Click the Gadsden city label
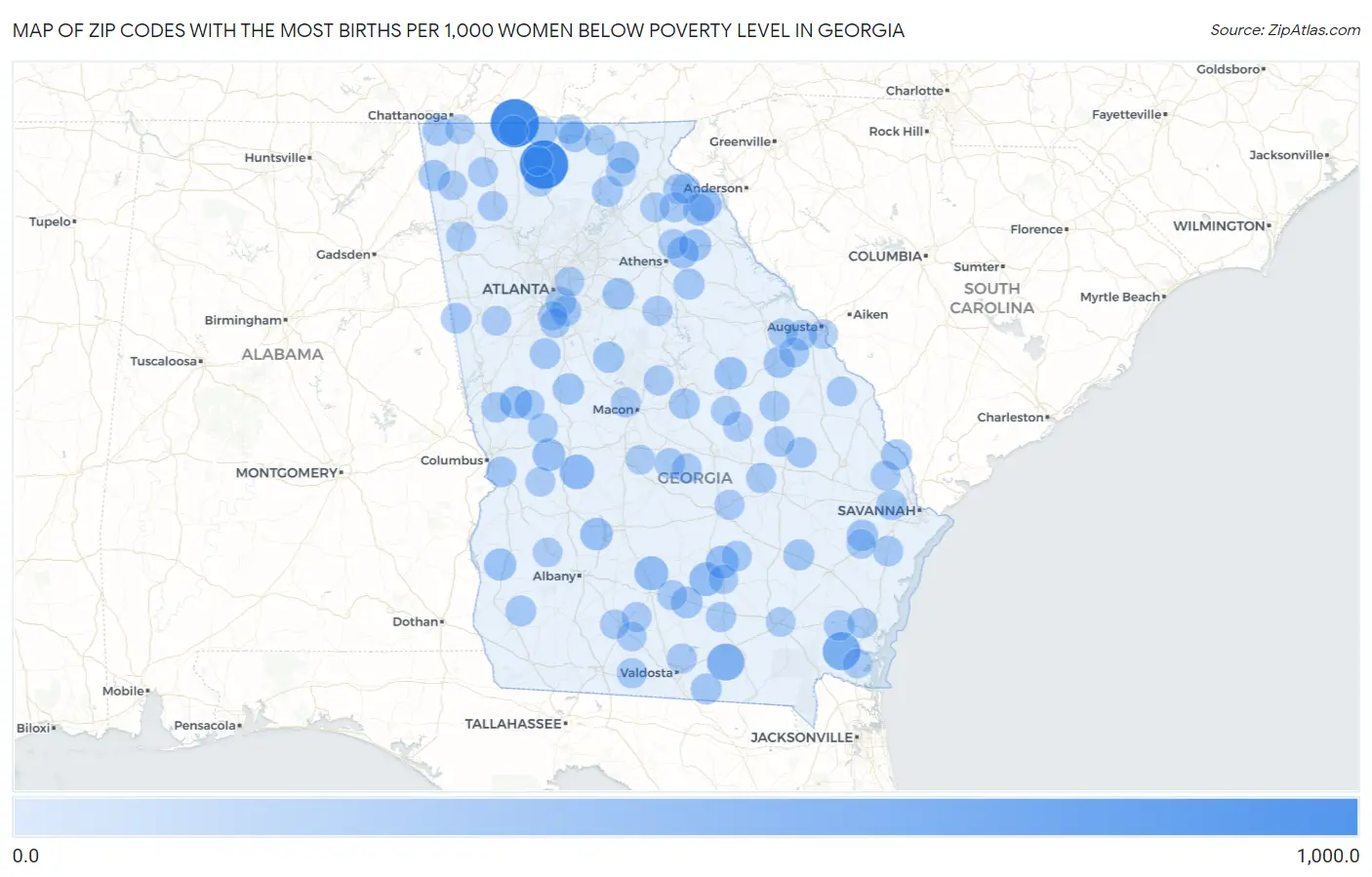This screenshot has width=1372, height=877. click(x=343, y=255)
